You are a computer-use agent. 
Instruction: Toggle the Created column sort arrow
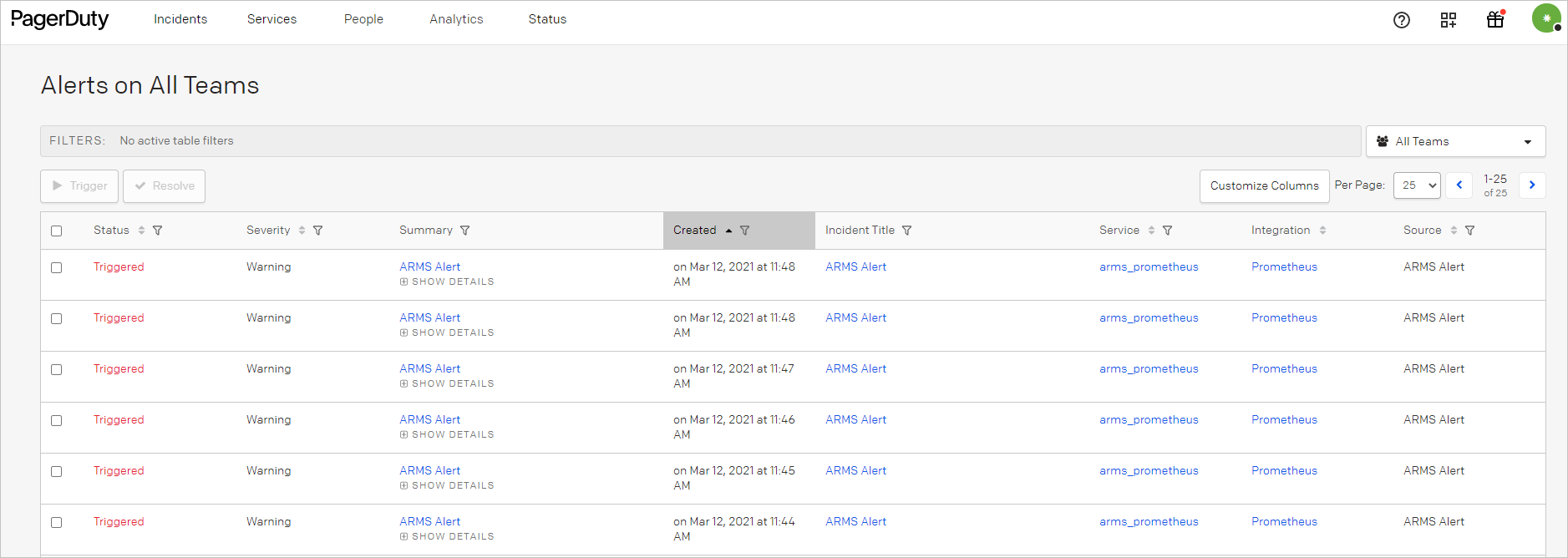click(x=728, y=231)
